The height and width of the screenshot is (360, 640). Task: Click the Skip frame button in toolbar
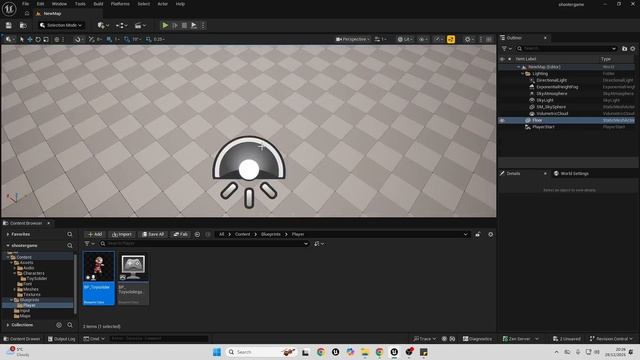click(175, 25)
